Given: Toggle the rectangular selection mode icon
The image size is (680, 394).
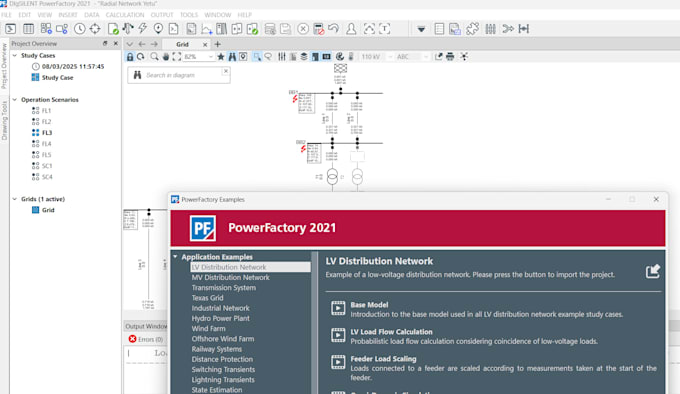Looking at the screenshot, I should 257,57.
